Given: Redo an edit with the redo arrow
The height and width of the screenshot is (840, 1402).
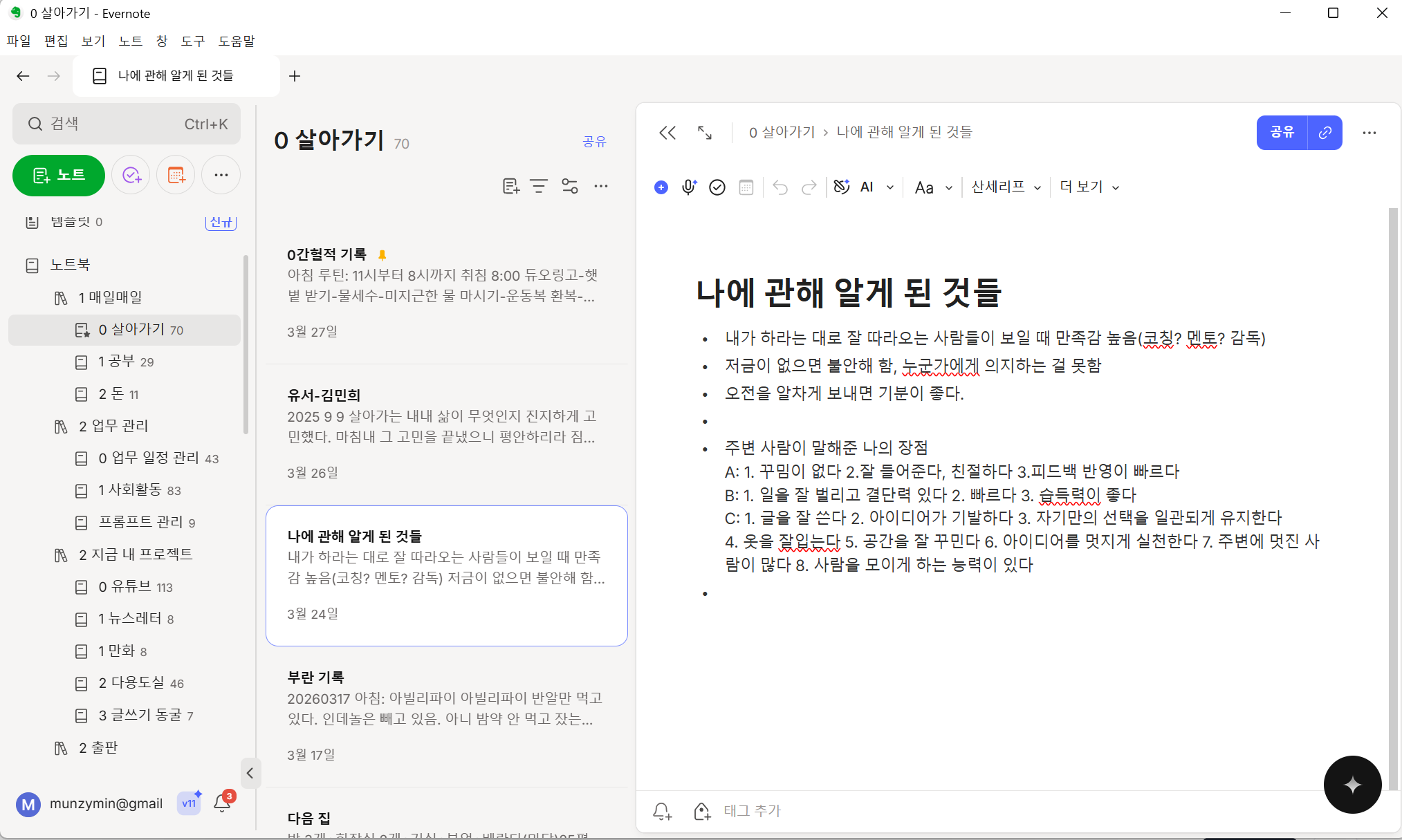Looking at the screenshot, I should pyautogui.click(x=809, y=187).
